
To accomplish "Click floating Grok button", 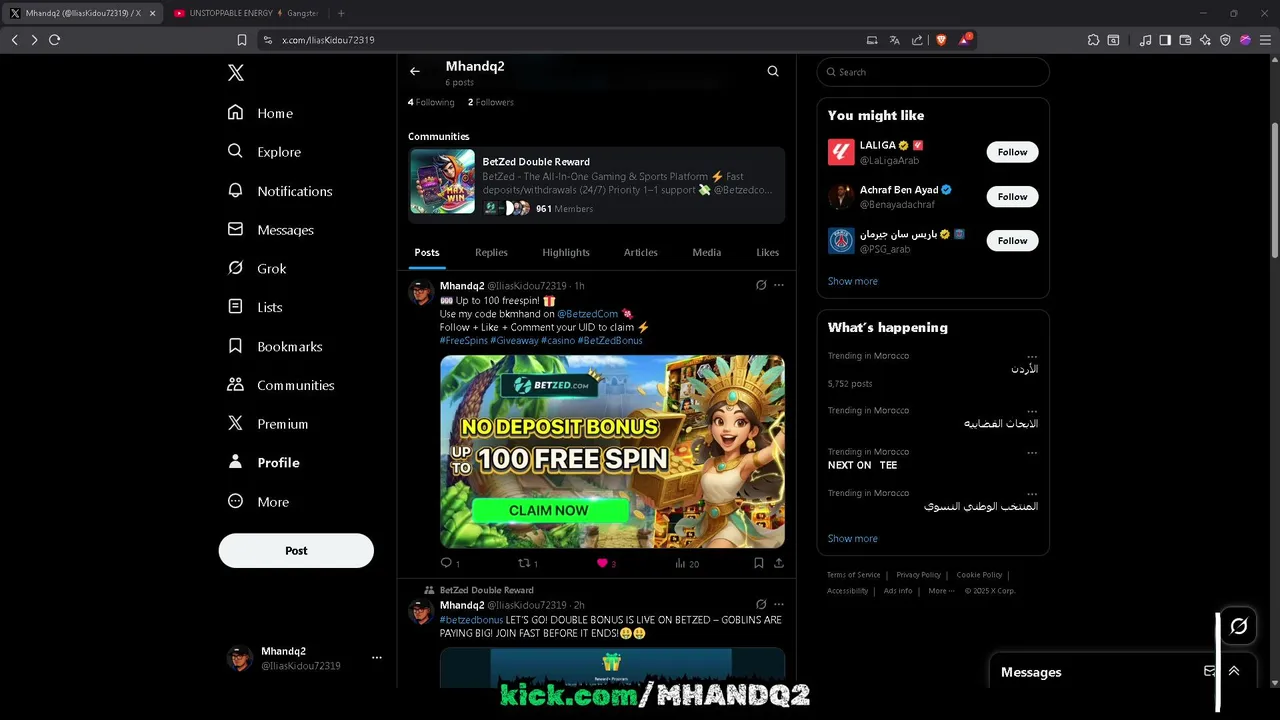I will [1239, 627].
